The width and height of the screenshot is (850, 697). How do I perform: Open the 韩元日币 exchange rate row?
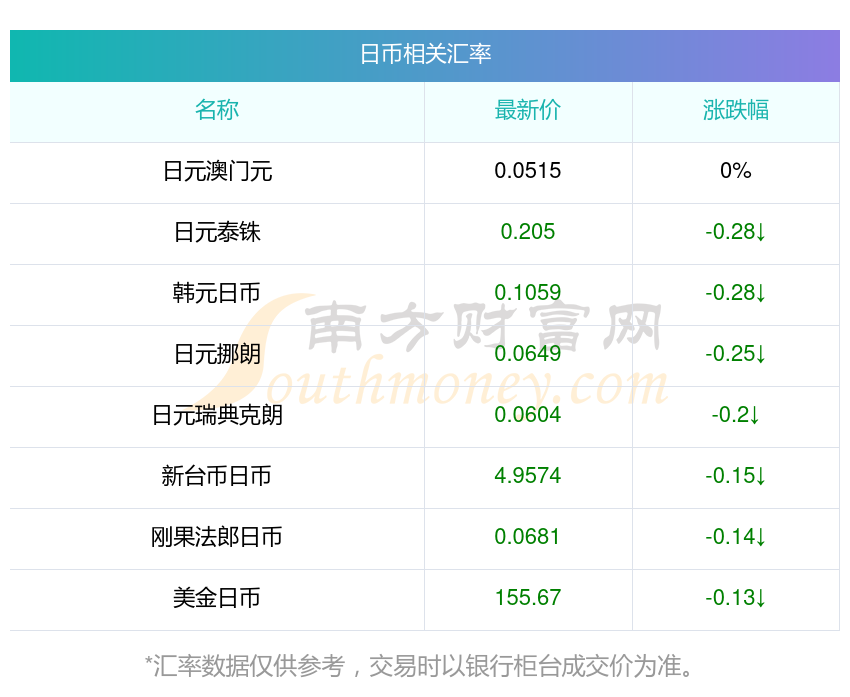pyautogui.click(x=217, y=293)
